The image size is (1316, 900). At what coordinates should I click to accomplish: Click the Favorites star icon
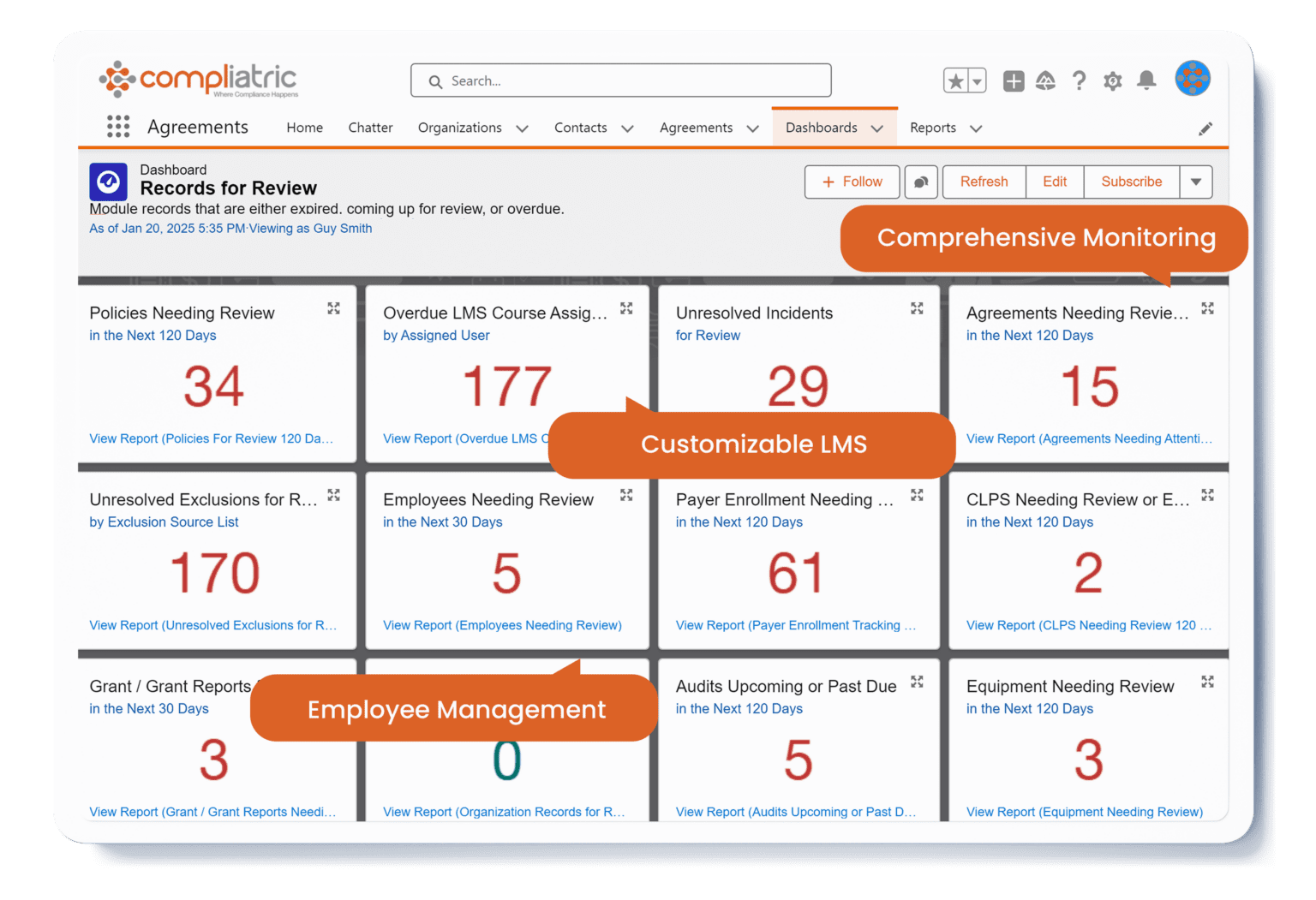point(955,81)
